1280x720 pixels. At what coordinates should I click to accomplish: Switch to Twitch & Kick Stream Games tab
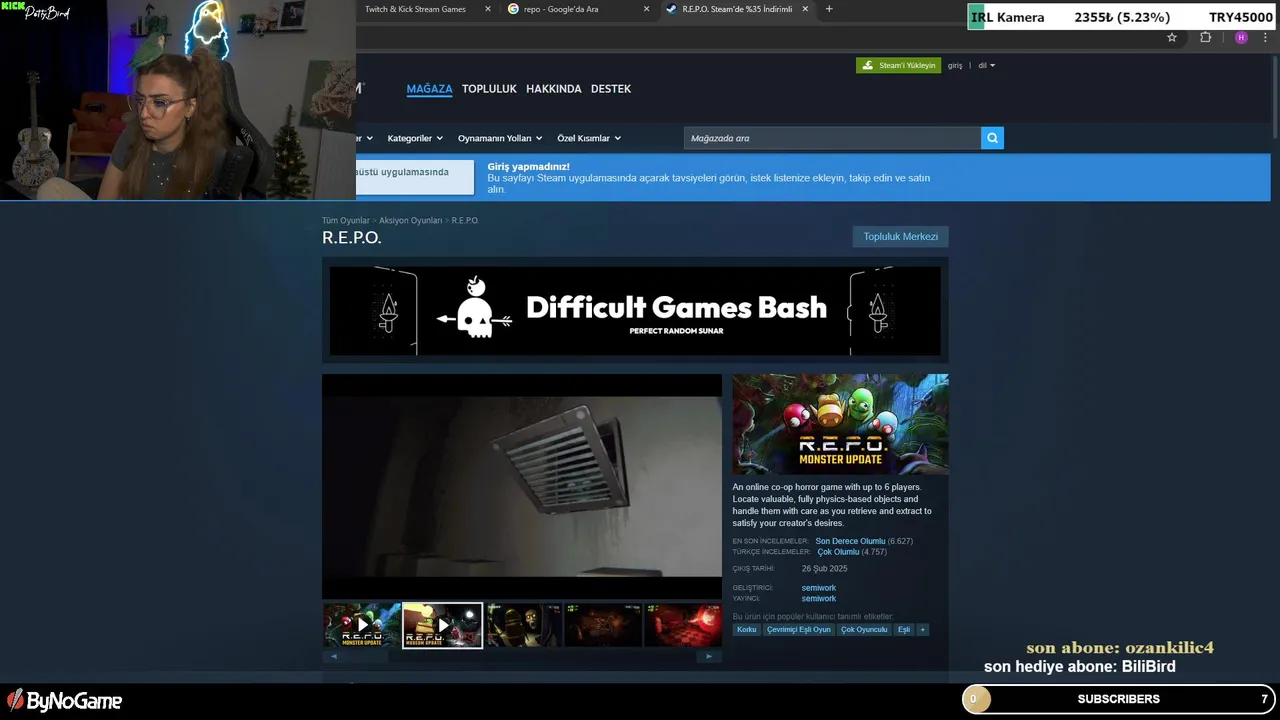tap(415, 9)
